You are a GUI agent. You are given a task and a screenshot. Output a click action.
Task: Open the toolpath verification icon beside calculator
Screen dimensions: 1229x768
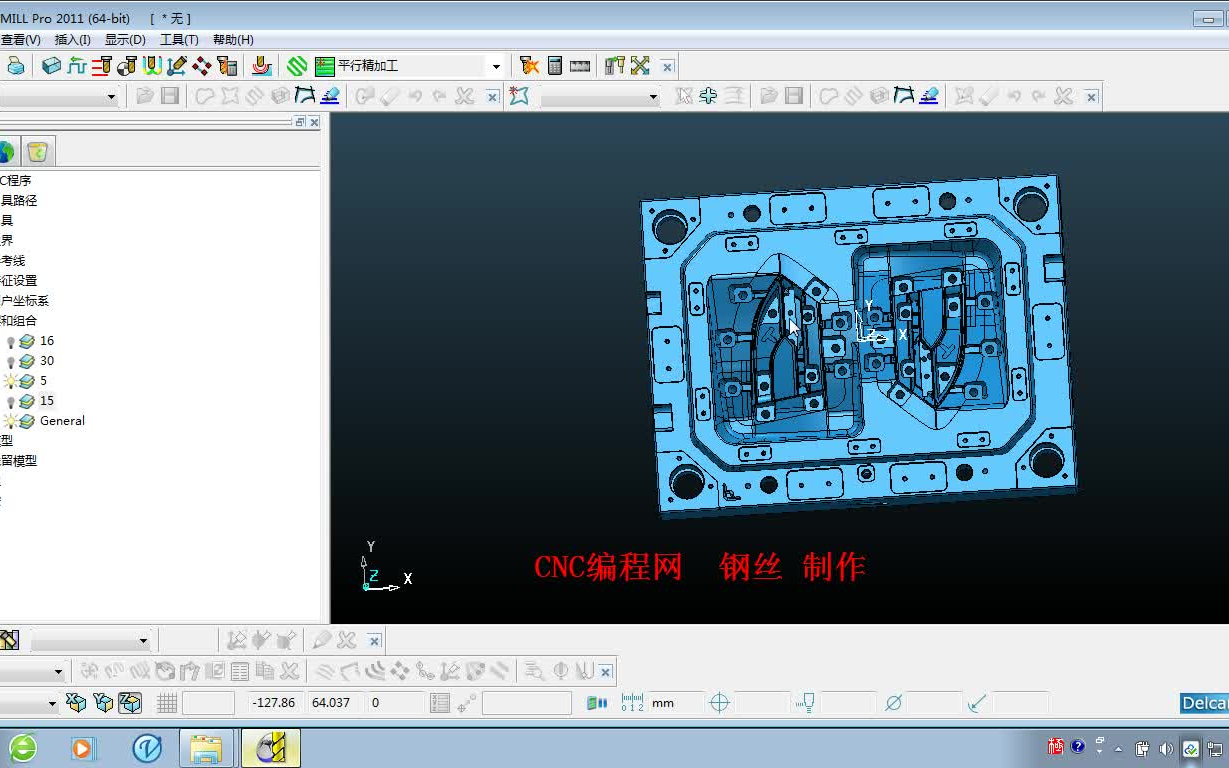529,66
